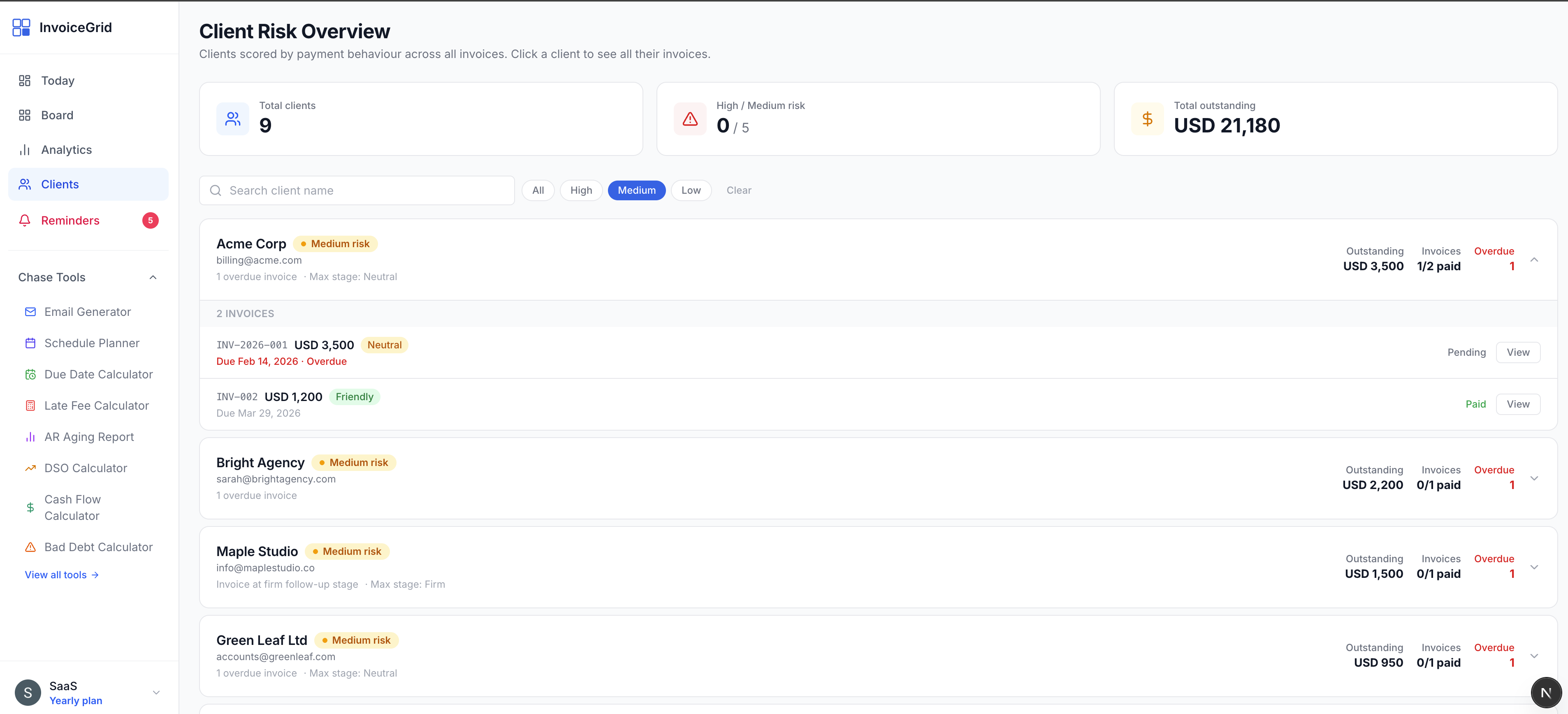Screen dimensions: 1568x714
Task: Select the Email Generator tool
Action: tap(88, 311)
